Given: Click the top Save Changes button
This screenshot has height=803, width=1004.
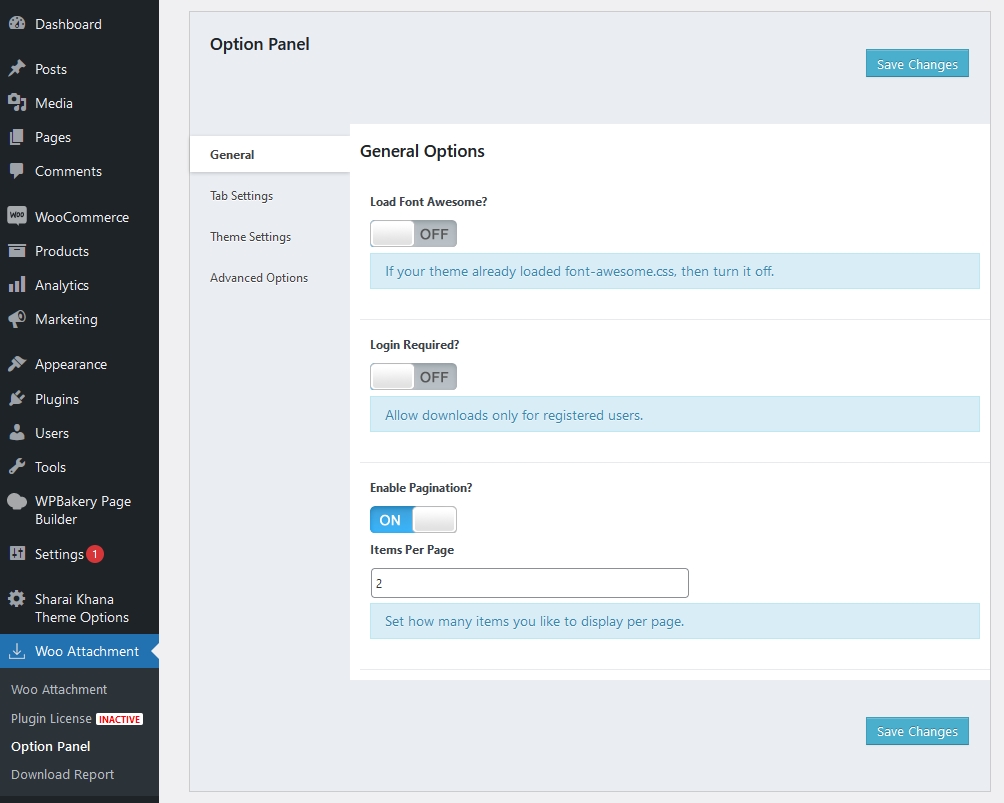Looking at the screenshot, I should click(916, 63).
